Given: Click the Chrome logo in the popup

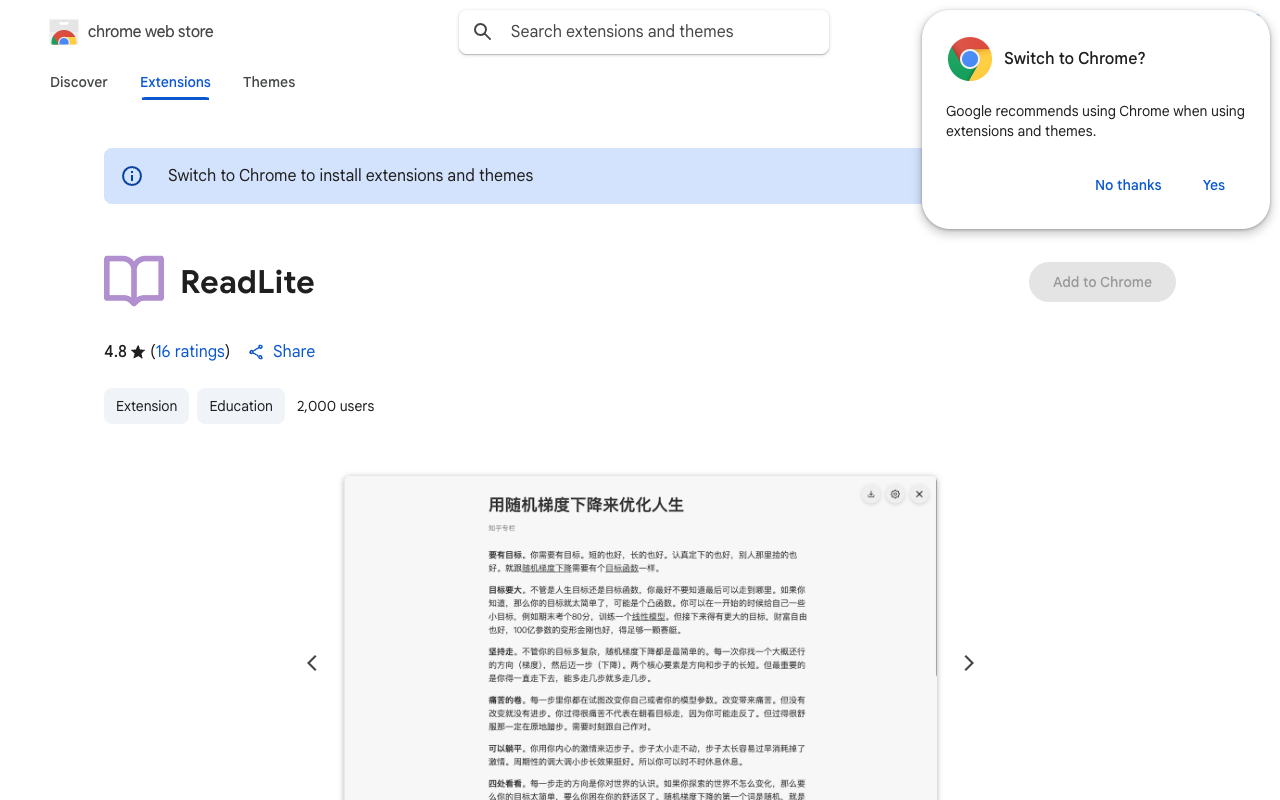Looking at the screenshot, I should point(970,59).
